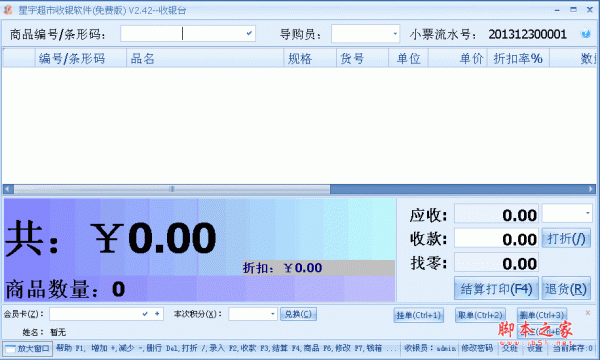Click the blue help icon beside receipt number

click(x=585, y=34)
